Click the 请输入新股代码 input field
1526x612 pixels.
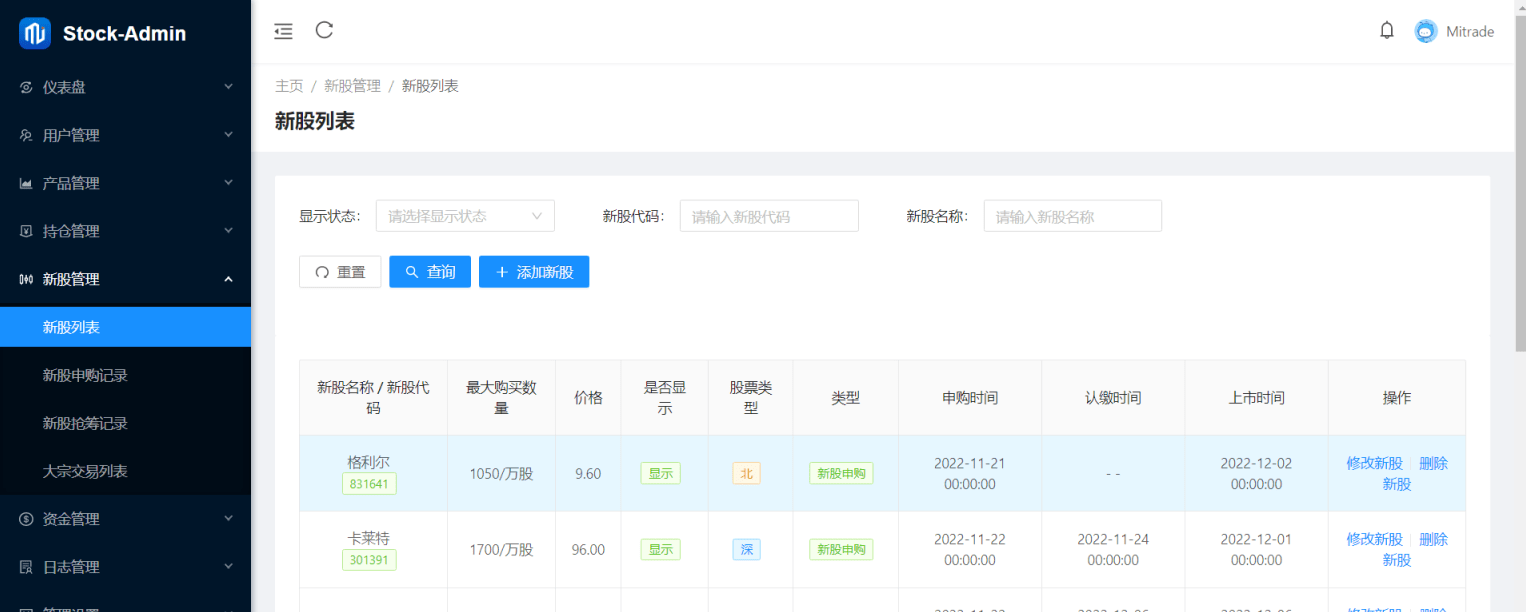coord(769,215)
